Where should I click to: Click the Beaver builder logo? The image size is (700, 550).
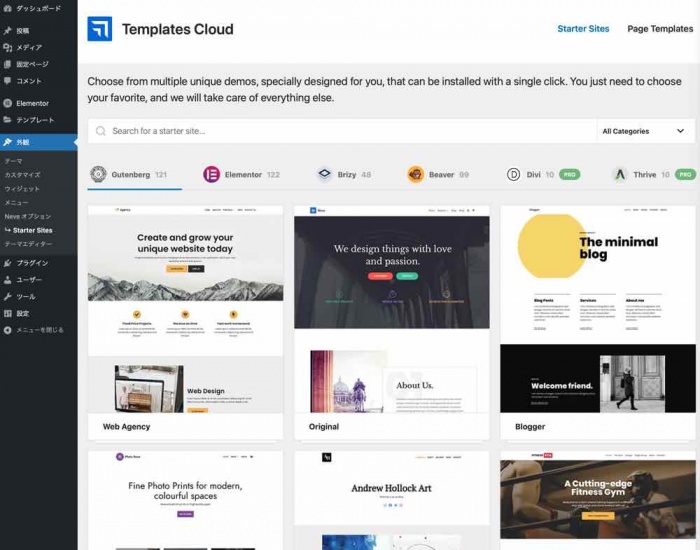(x=416, y=174)
